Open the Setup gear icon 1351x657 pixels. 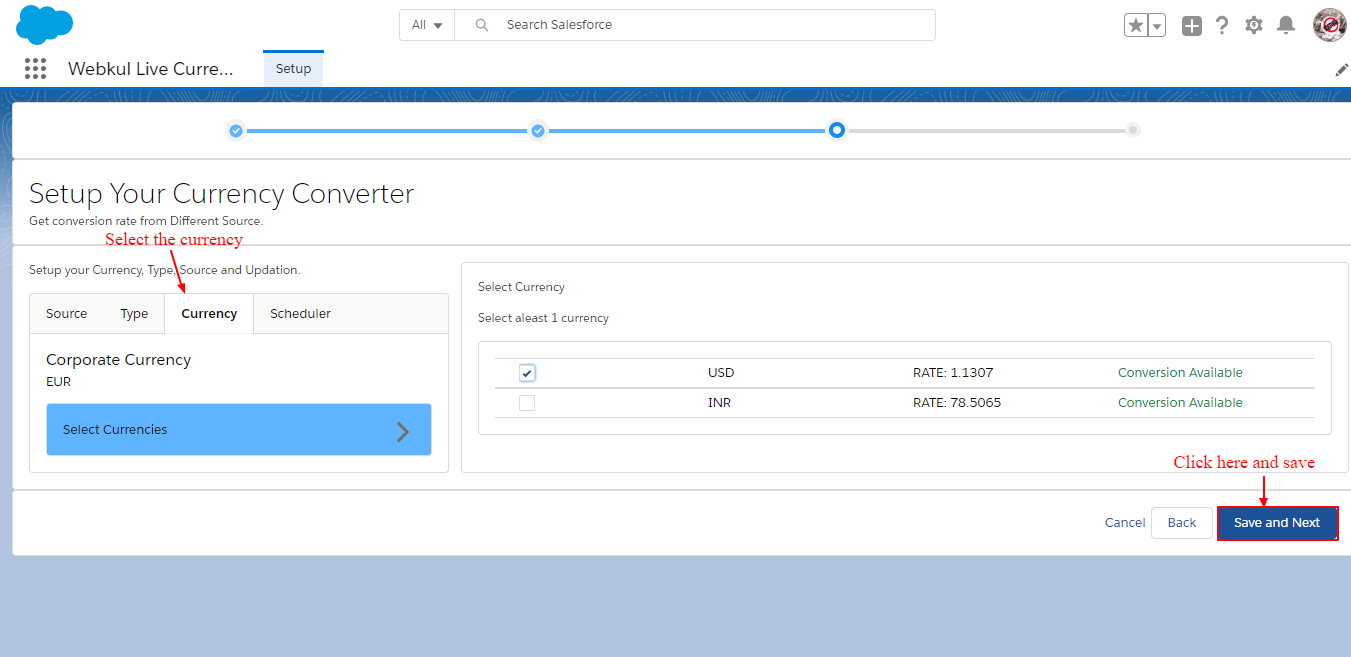point(1254,26)
